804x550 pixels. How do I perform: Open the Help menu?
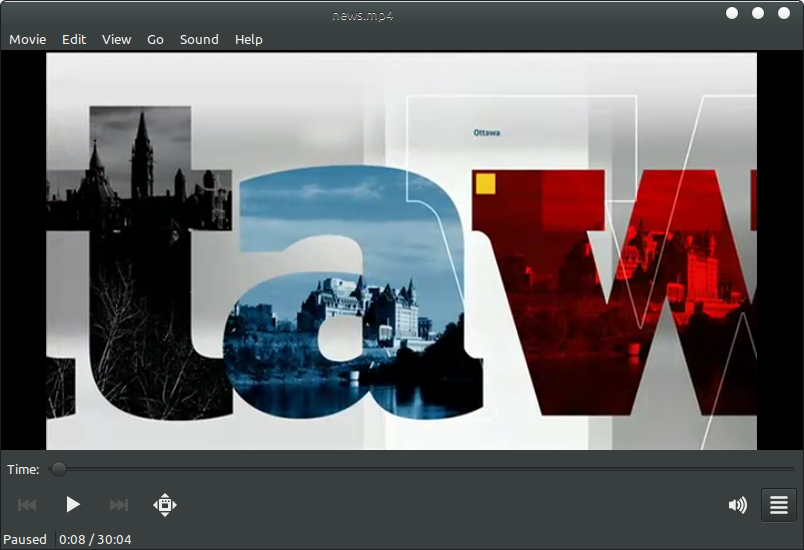(249, 39)
